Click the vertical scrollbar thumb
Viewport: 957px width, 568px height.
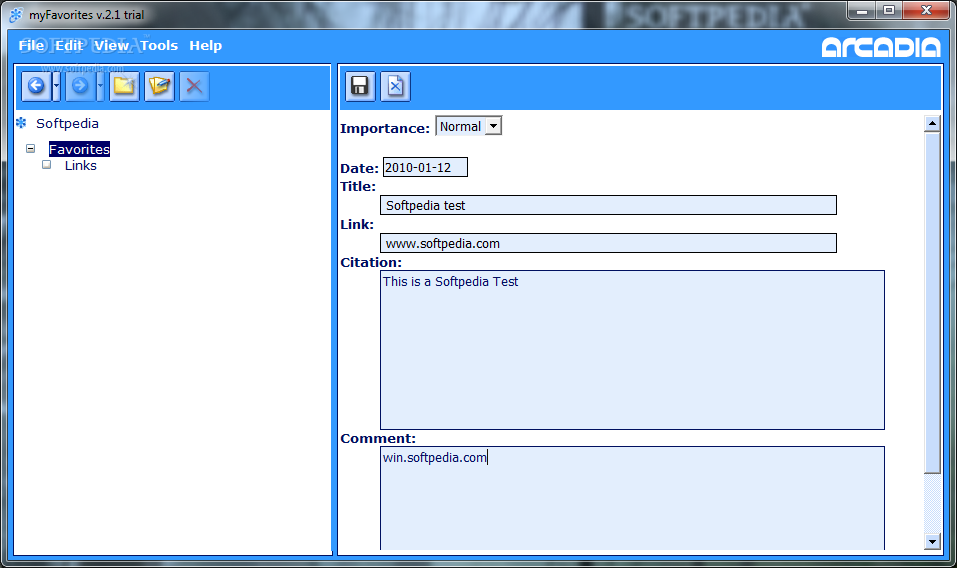(x=932, y=303)
